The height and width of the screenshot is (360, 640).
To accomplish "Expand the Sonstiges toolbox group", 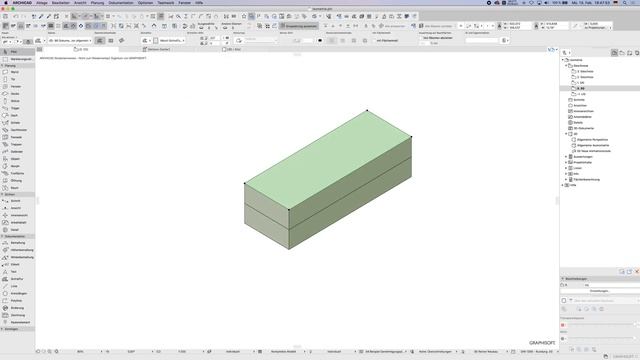I will click(2, 329).
